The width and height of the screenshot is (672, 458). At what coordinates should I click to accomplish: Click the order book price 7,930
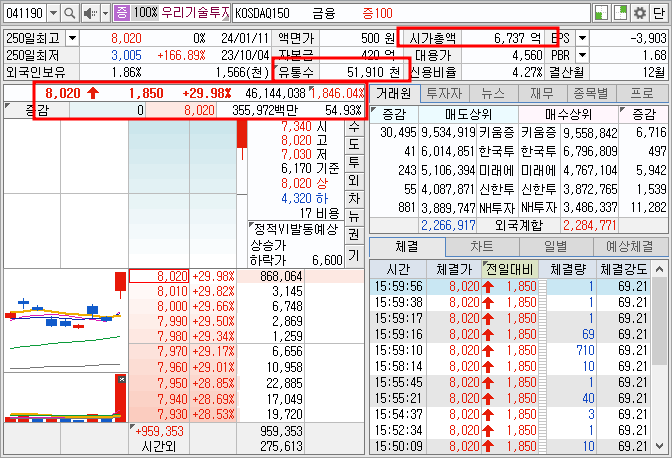[159, 414]
